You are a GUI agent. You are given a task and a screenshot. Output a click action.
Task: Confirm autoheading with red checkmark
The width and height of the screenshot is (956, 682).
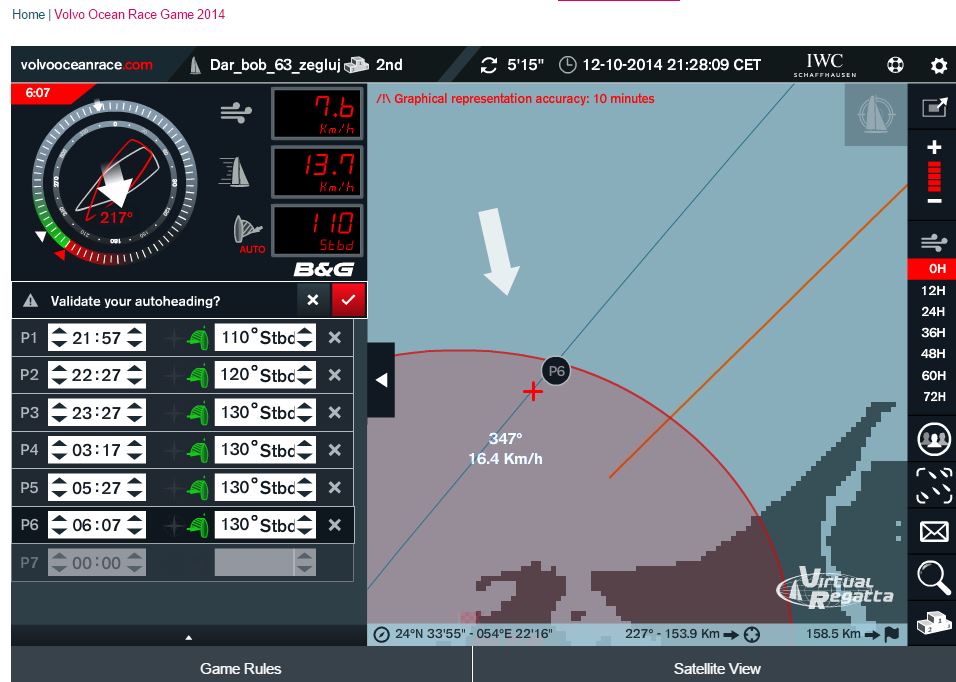coord(348,300)
